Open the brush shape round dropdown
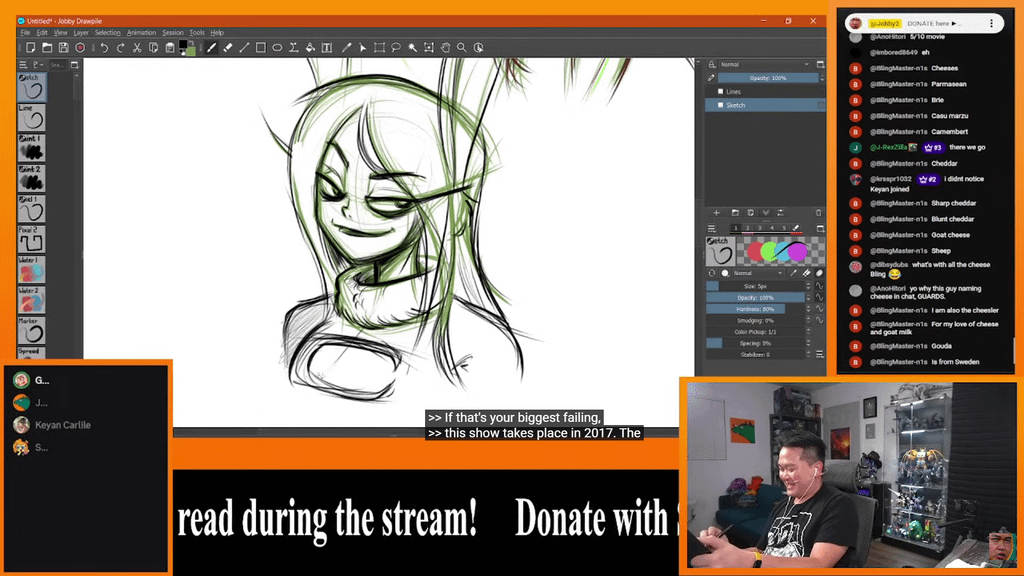Viewport: 1024px width, 576px height. tap(726, 274)
